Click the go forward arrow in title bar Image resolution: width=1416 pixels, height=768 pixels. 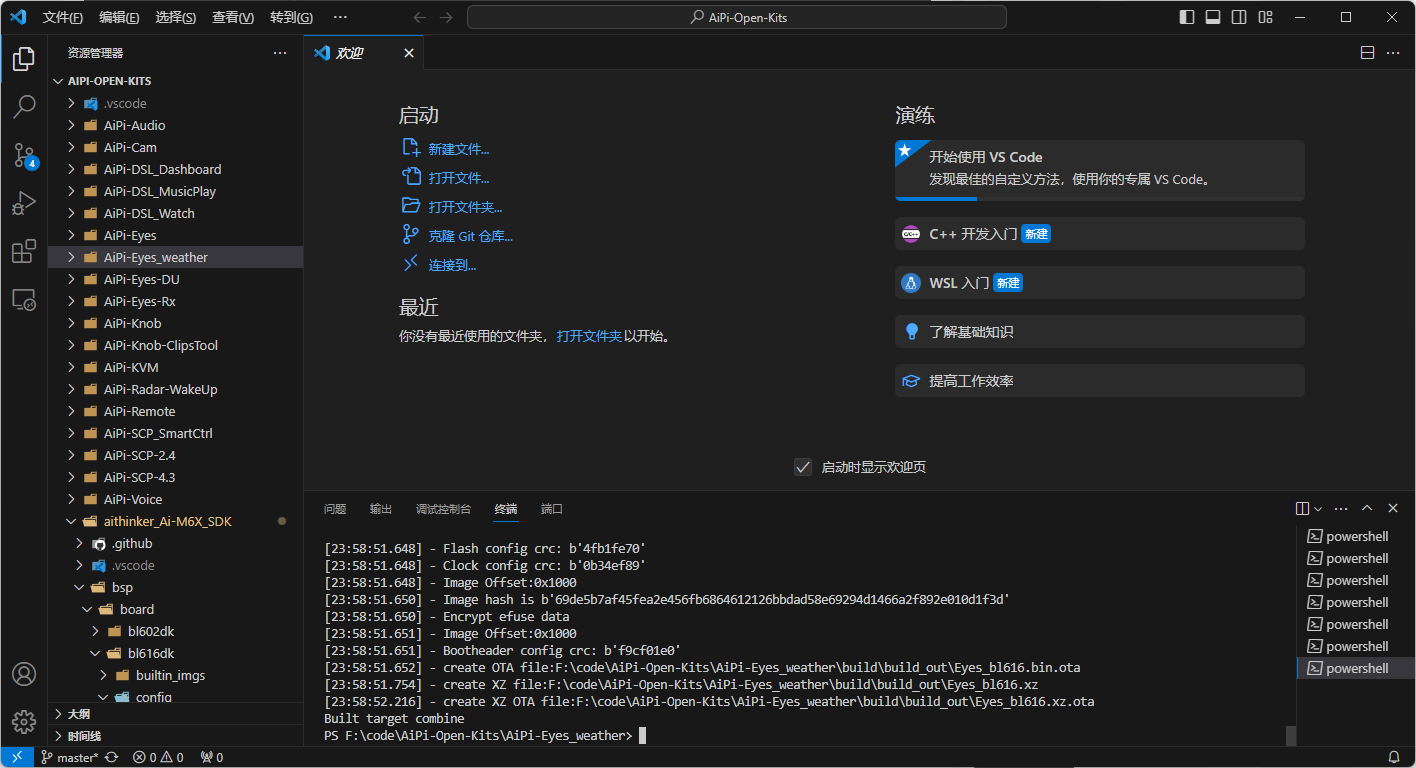pos(446,17)
